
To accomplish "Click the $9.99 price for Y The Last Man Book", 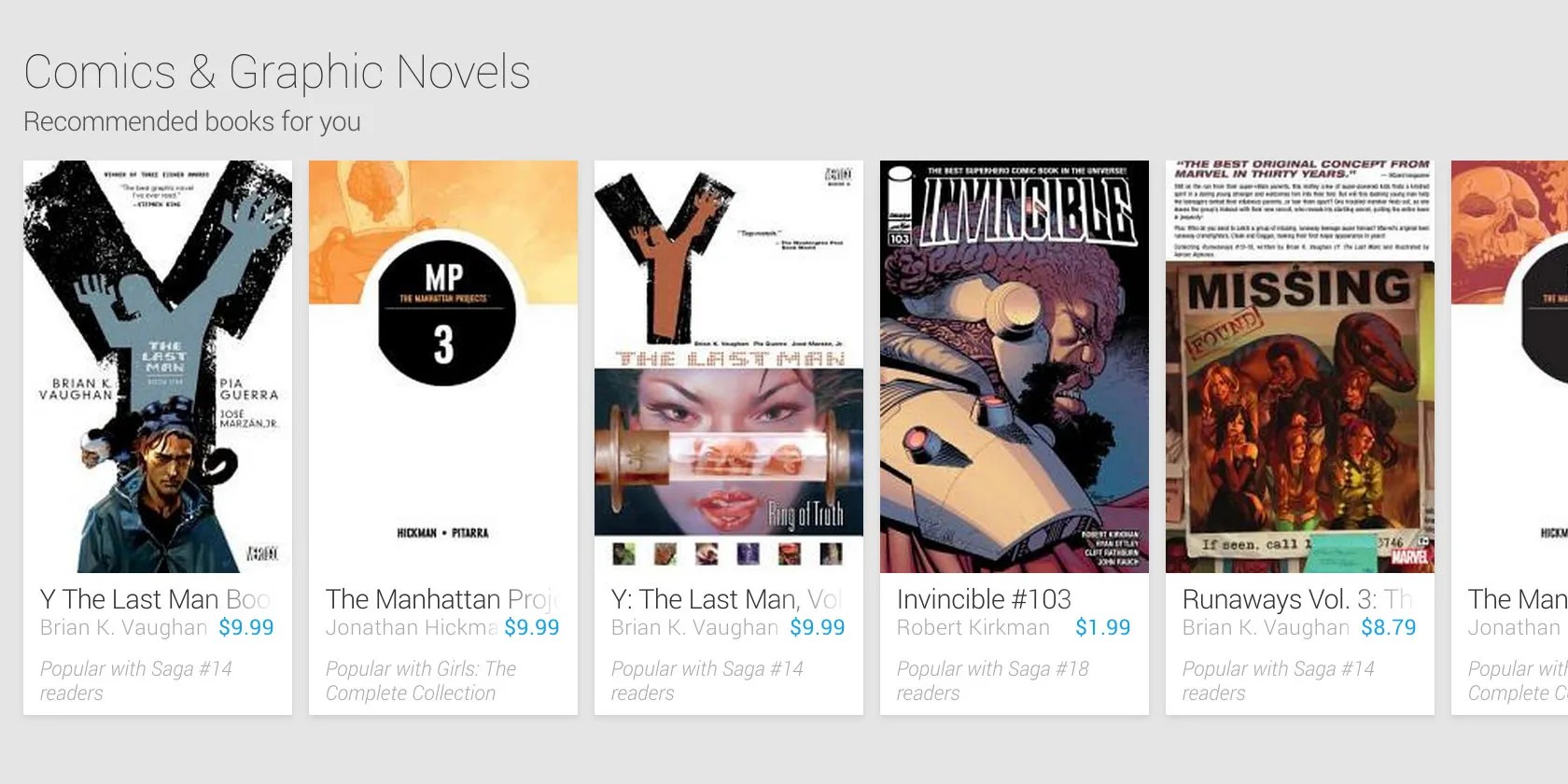I will click(x=246, y=627).
